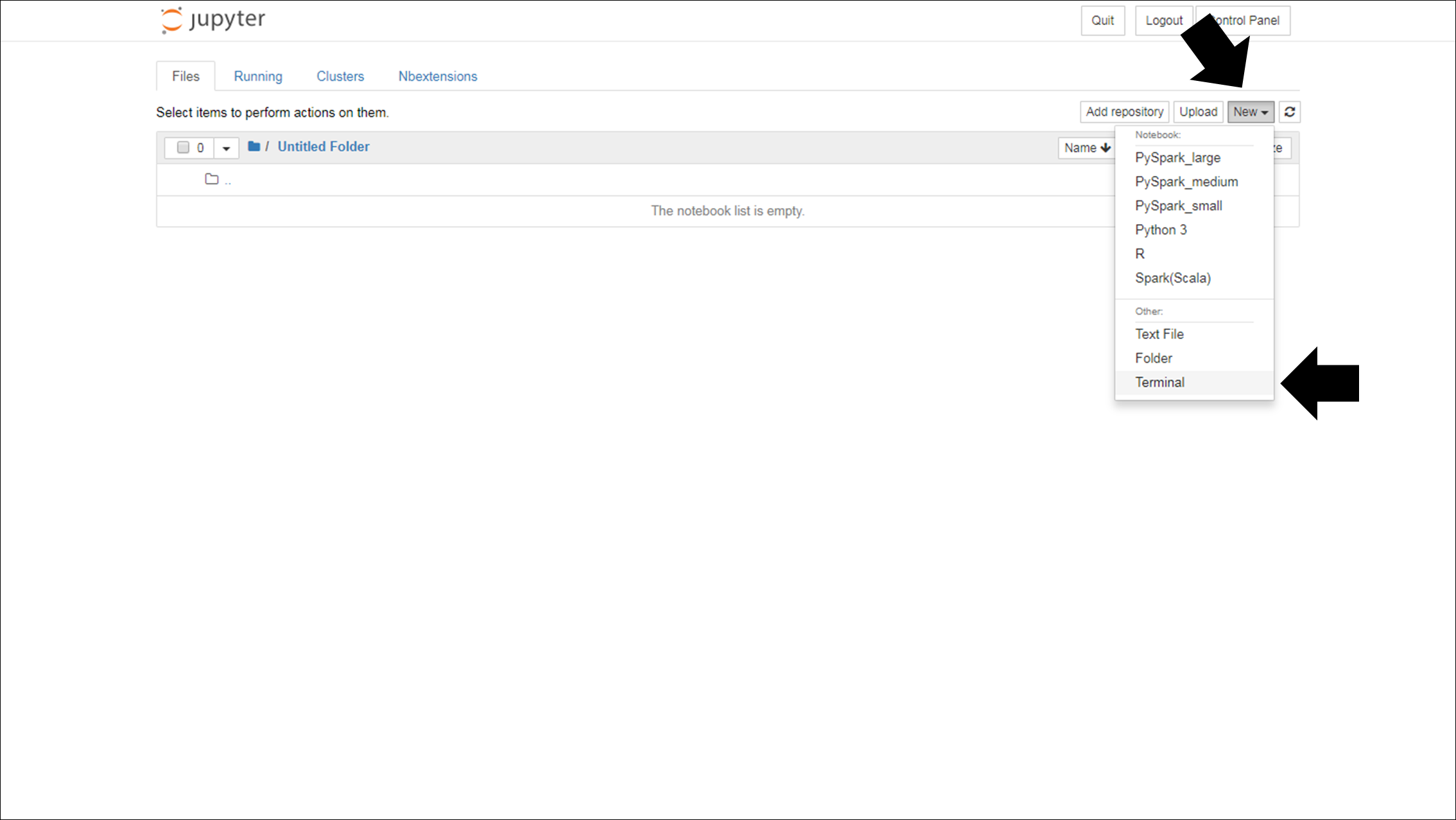Open the Nbextensions tab
Screen dimensions: 1456x820
438,76
